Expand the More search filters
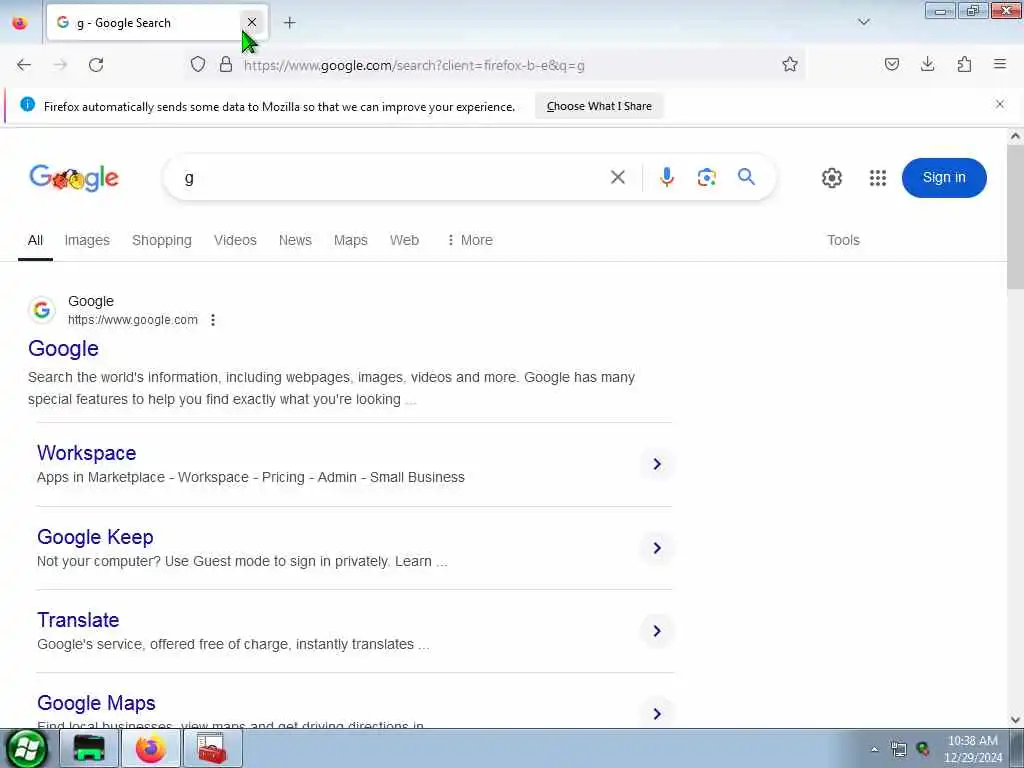 tap(470, 240)
